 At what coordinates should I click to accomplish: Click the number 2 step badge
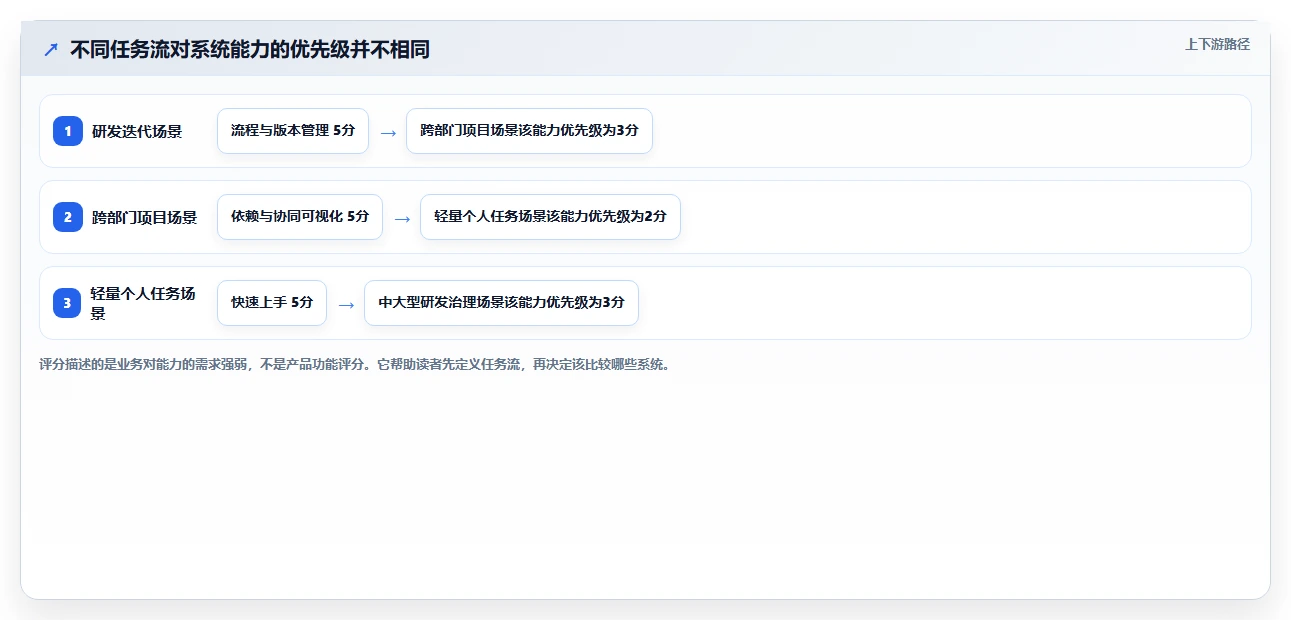pyautogui.click(x=68, y=217)
